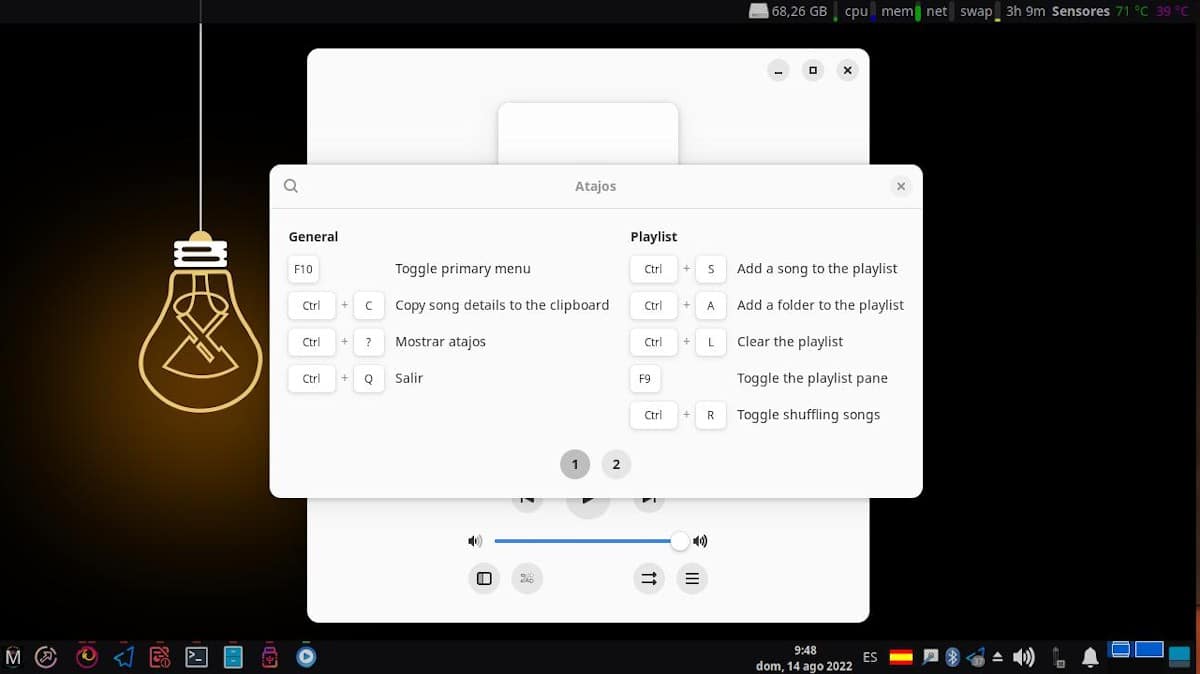Click the Telegram tray icon with badge

[x=975, y=657]
